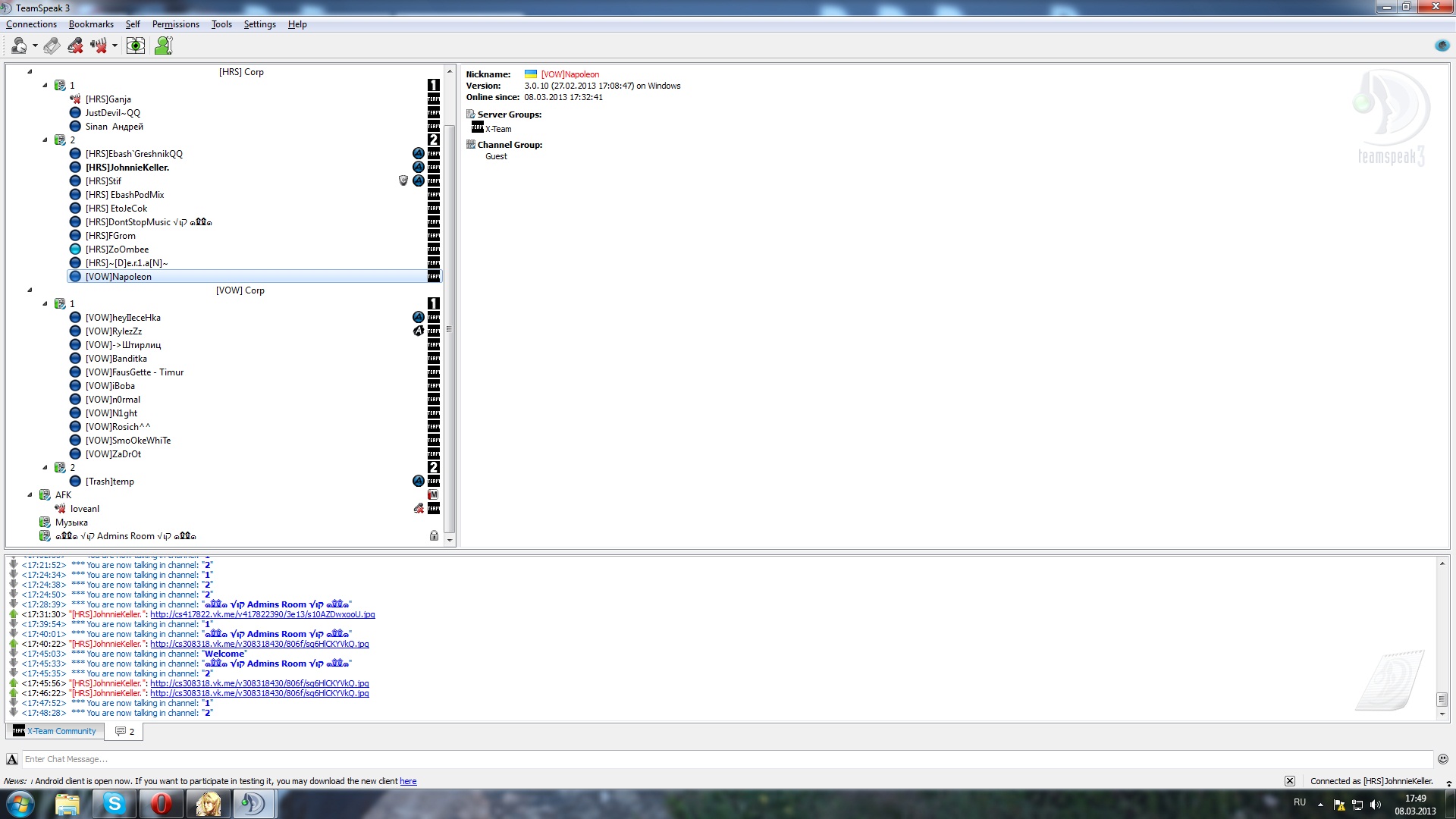Open the 17:45:56 vk.me image link
The width and height of the screenshot is (1456, 819).
(x=259, y=684)
